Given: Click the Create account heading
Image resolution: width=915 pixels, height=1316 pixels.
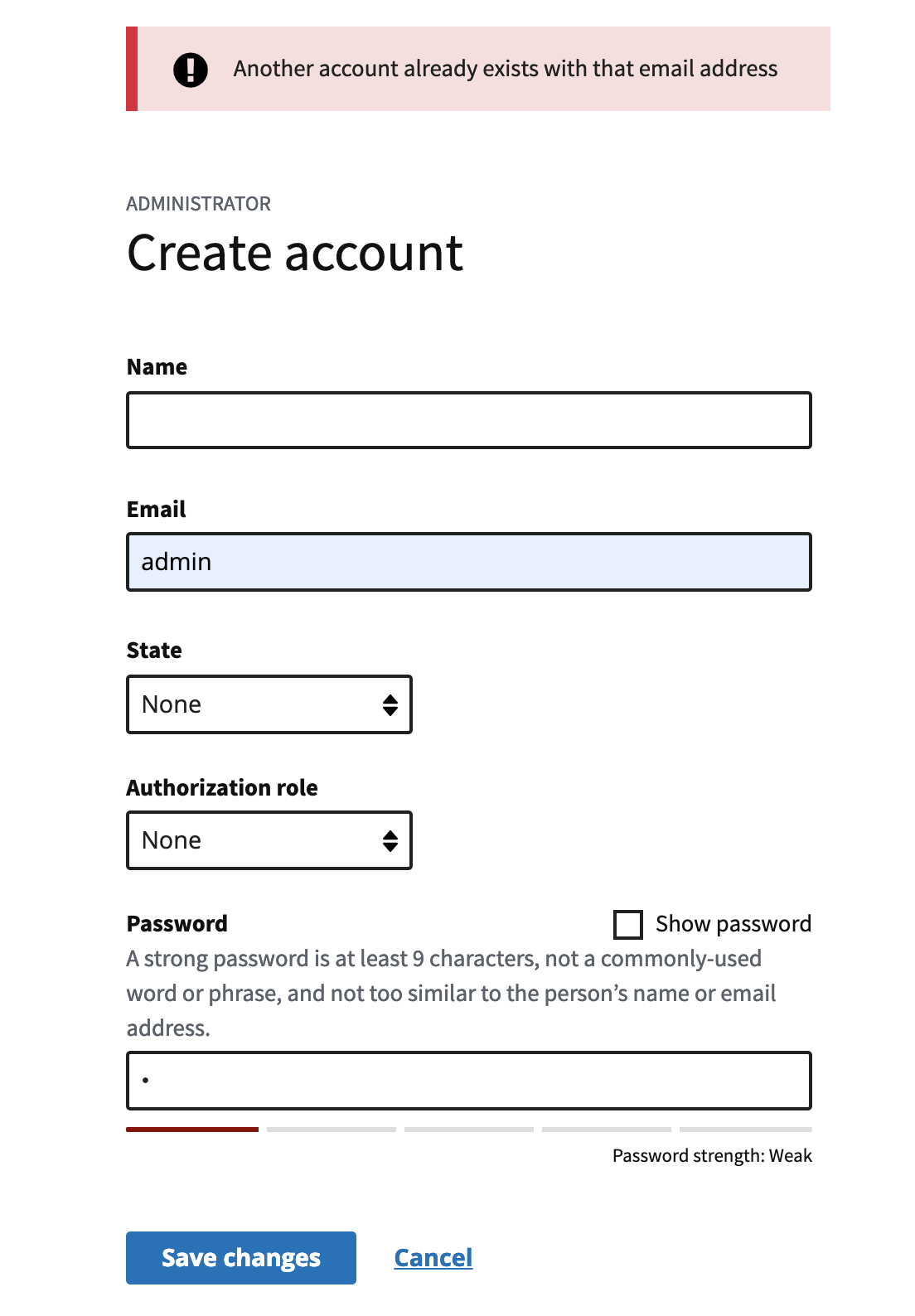Looking at the screenshot, I should pyautogui.click(x=294, y=253).
